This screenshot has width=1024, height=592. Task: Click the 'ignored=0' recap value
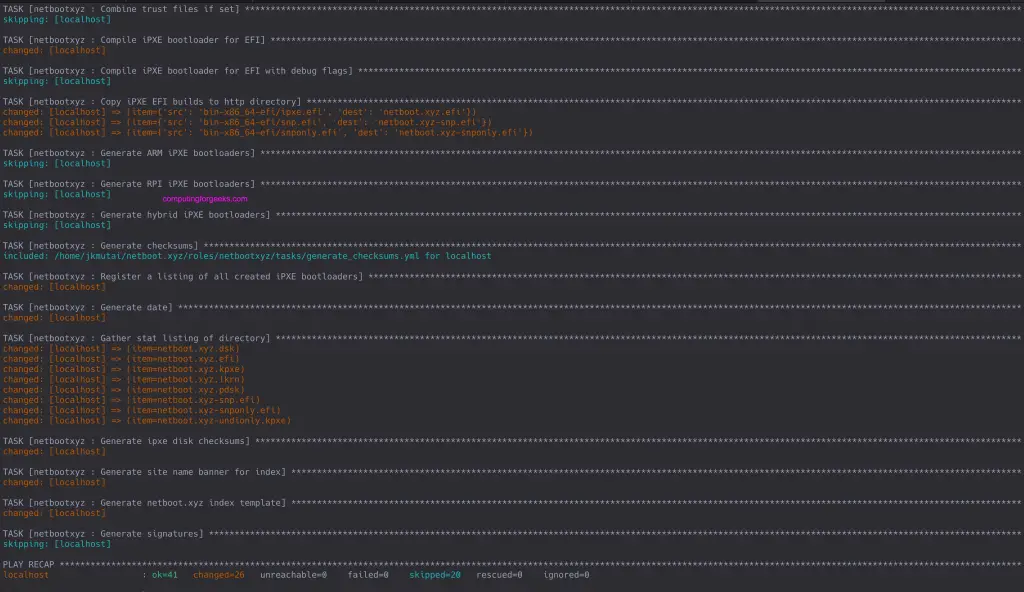(566, 575)
